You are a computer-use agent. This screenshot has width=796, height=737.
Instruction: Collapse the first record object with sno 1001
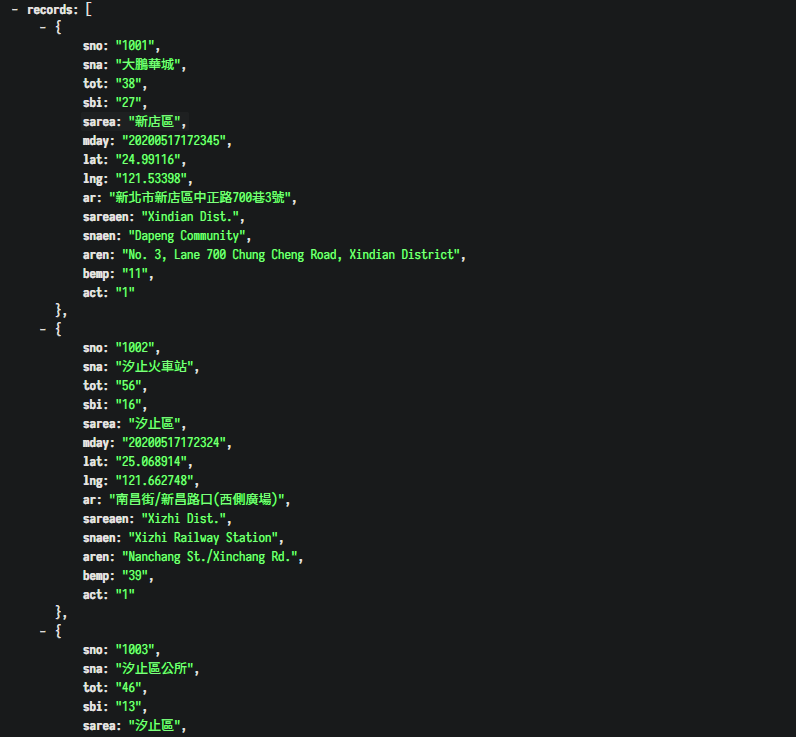click(x=43, y=27)
